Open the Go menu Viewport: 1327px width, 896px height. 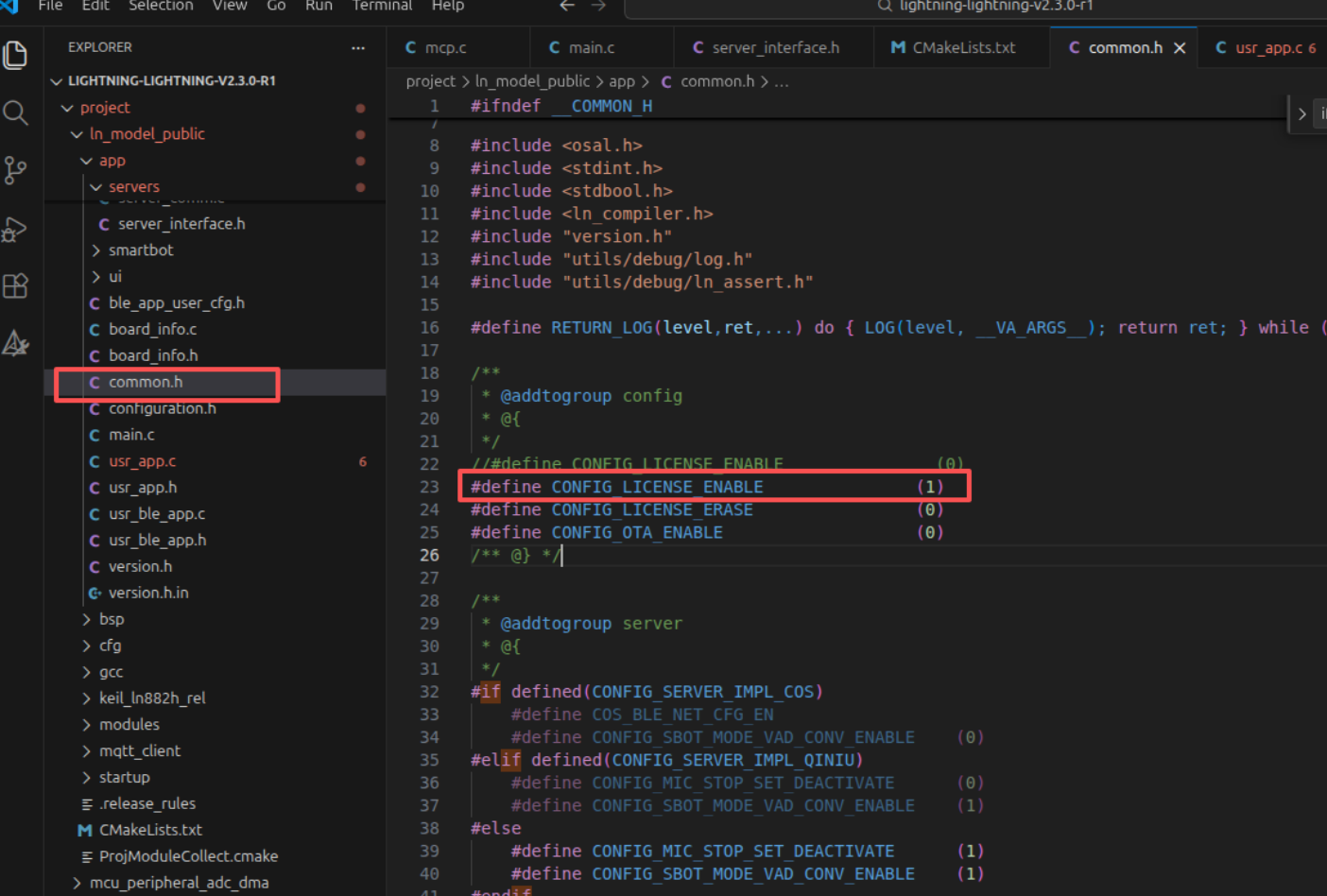tap(276, 6)
